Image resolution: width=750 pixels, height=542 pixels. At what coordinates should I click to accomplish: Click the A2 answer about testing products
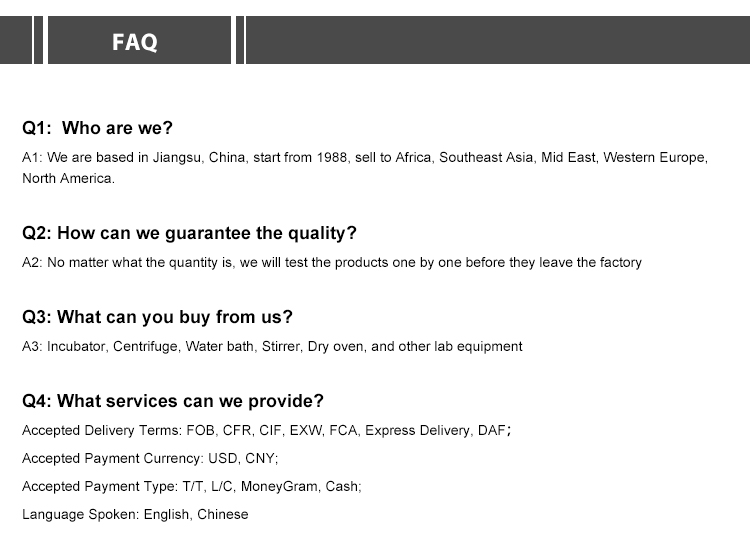coord(332,263)
